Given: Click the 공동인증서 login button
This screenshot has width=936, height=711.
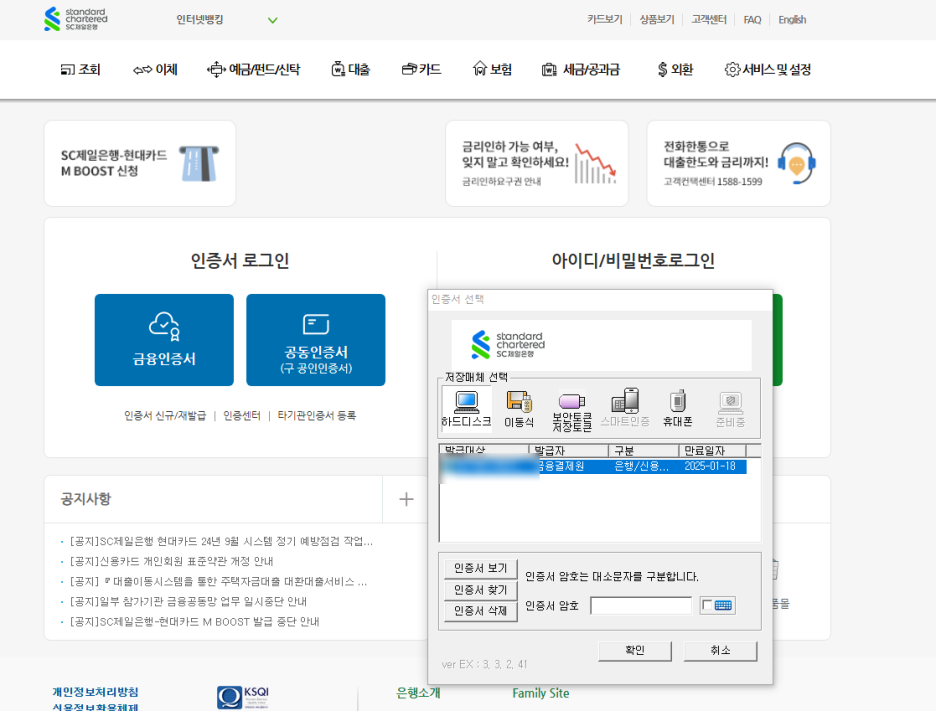Looking at the screenshot, I should pyautogui.click(x=316, y=340).
